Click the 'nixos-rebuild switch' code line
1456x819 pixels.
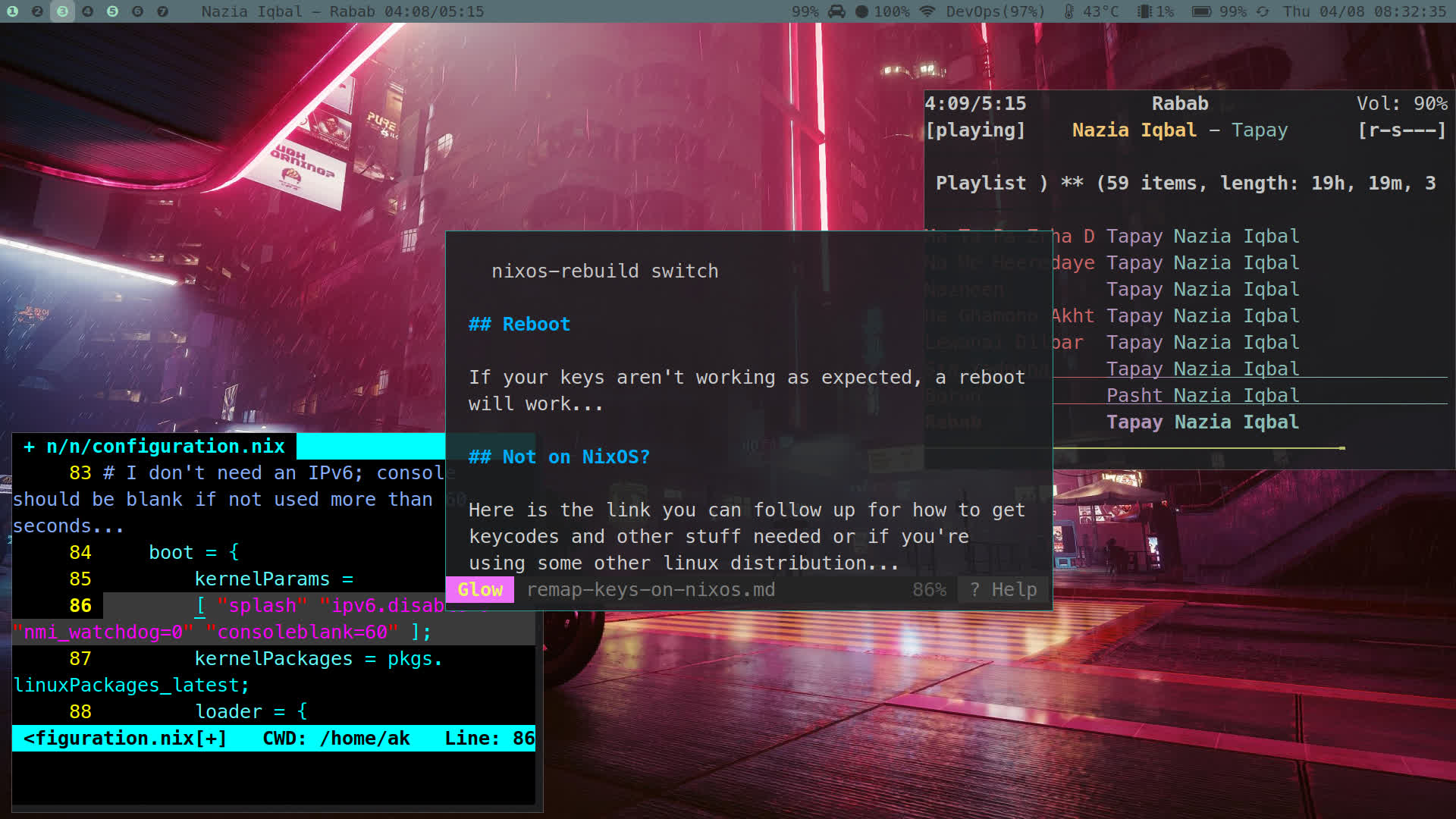click(x=604, y=271)
